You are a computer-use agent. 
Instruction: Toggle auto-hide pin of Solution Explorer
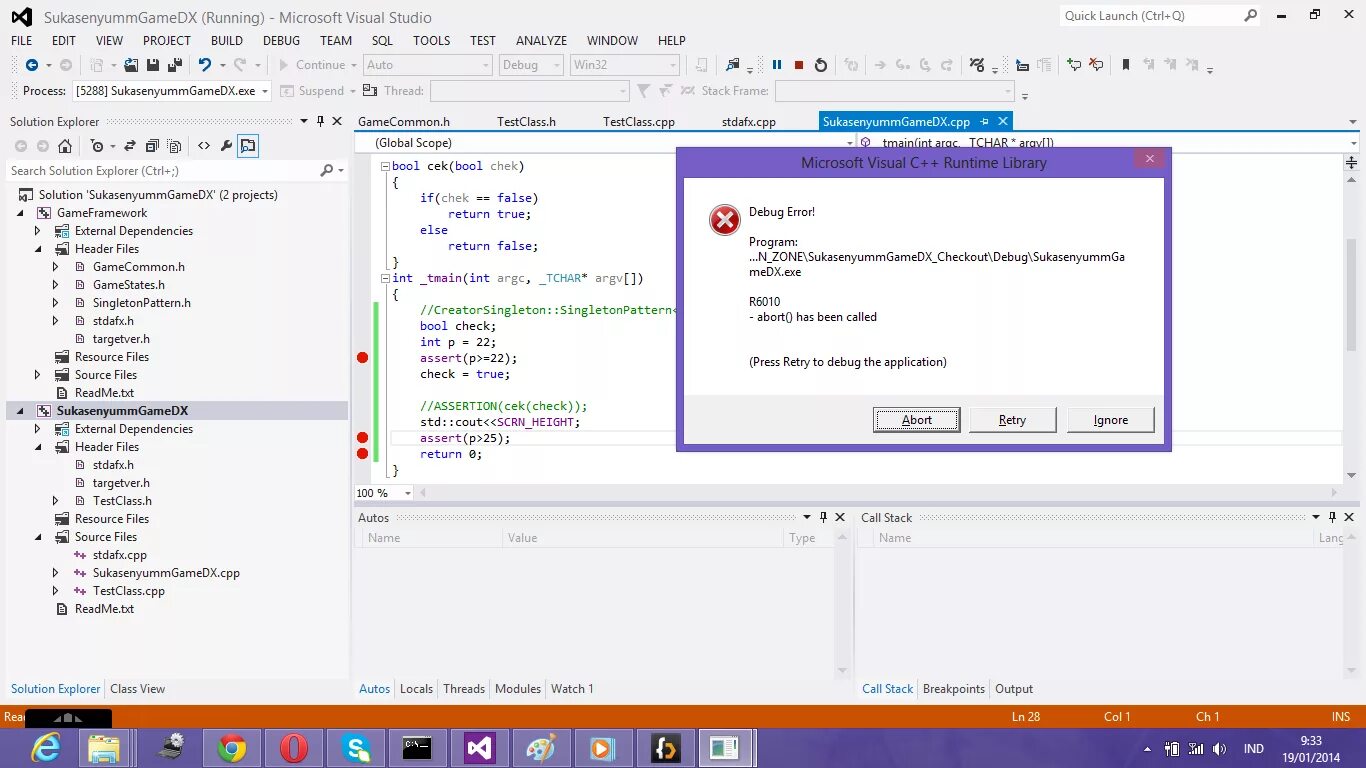(320, 121)
